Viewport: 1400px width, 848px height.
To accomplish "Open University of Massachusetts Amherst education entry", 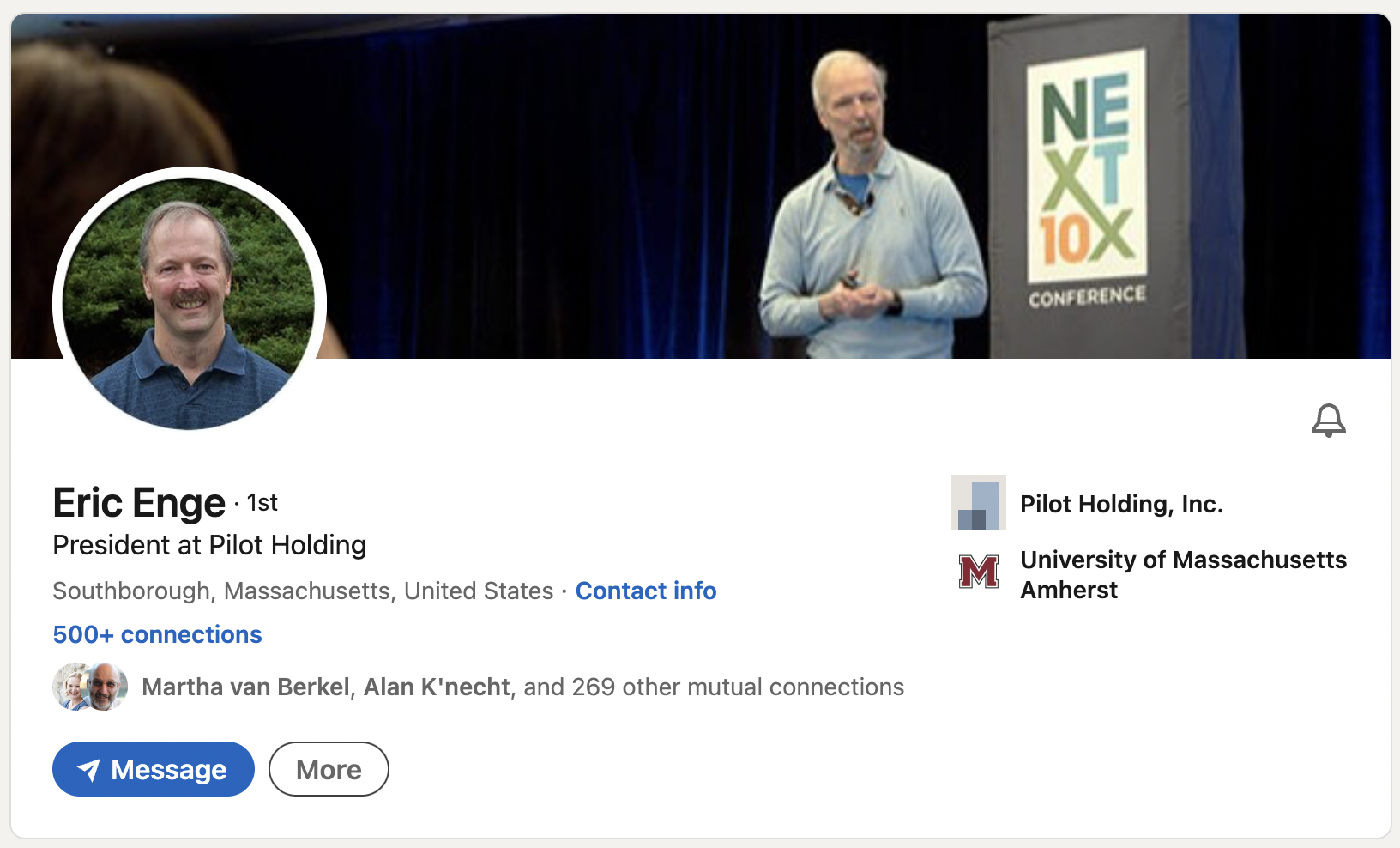I will click(1182, 574).
